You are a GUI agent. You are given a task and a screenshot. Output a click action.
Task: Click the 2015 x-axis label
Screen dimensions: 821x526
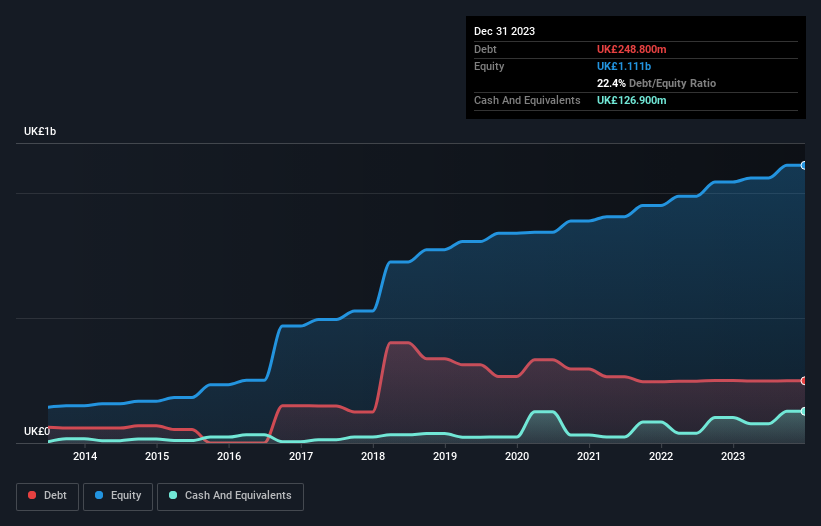(x=157, y=456)
